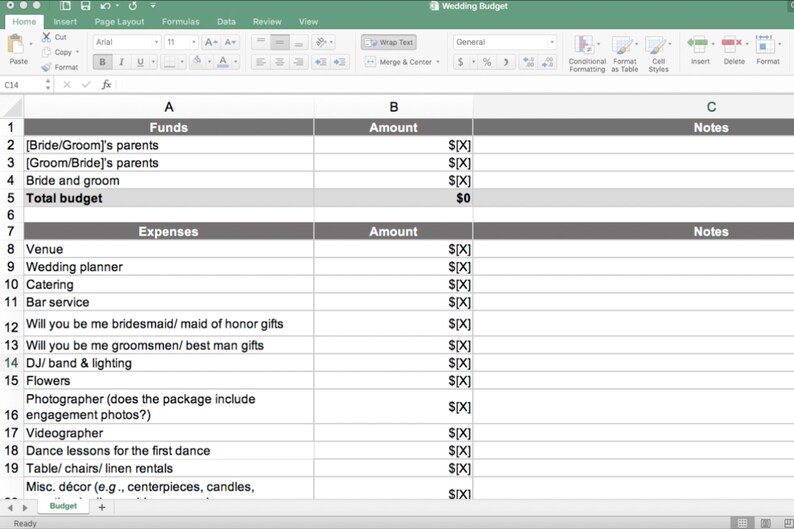Screen dimensions: 794x529
Task: Decrease decimal places icon
Action: 548,62
